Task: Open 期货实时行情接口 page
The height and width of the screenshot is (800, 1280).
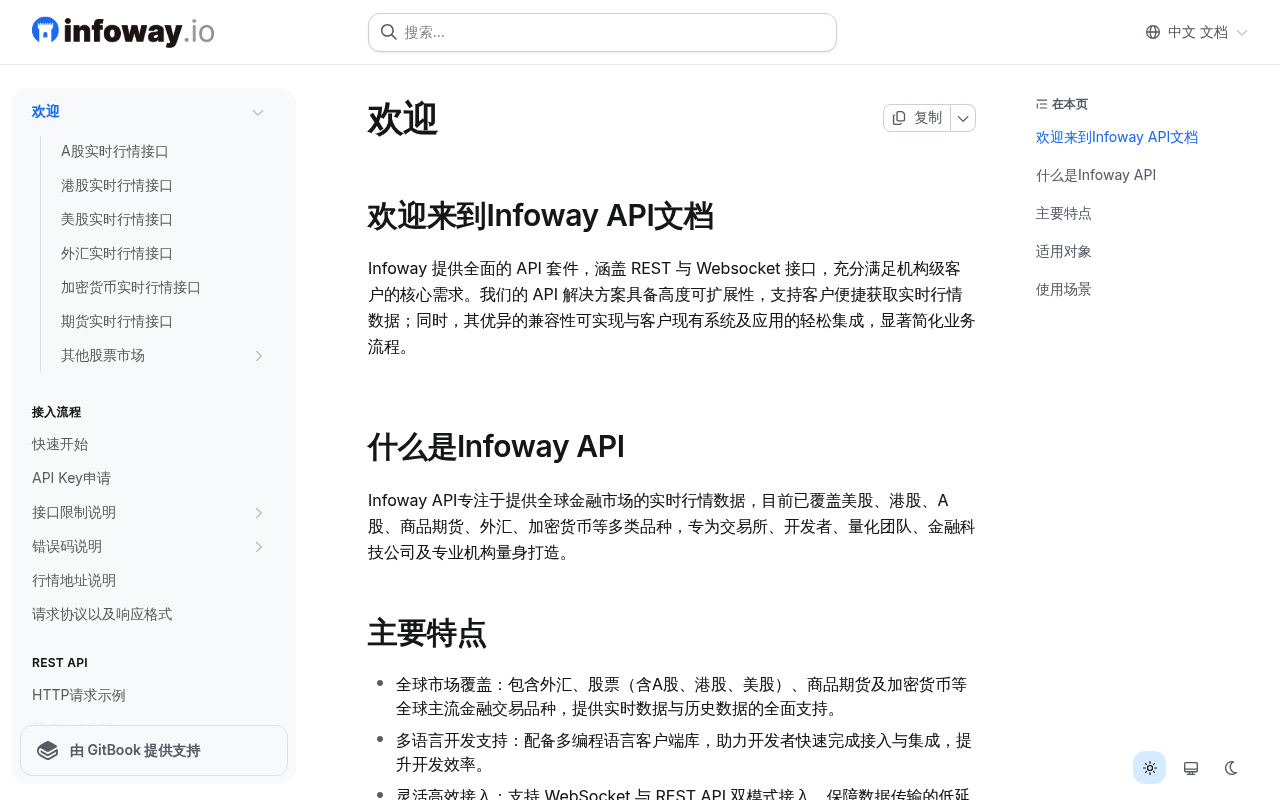Action: point(117,322)
